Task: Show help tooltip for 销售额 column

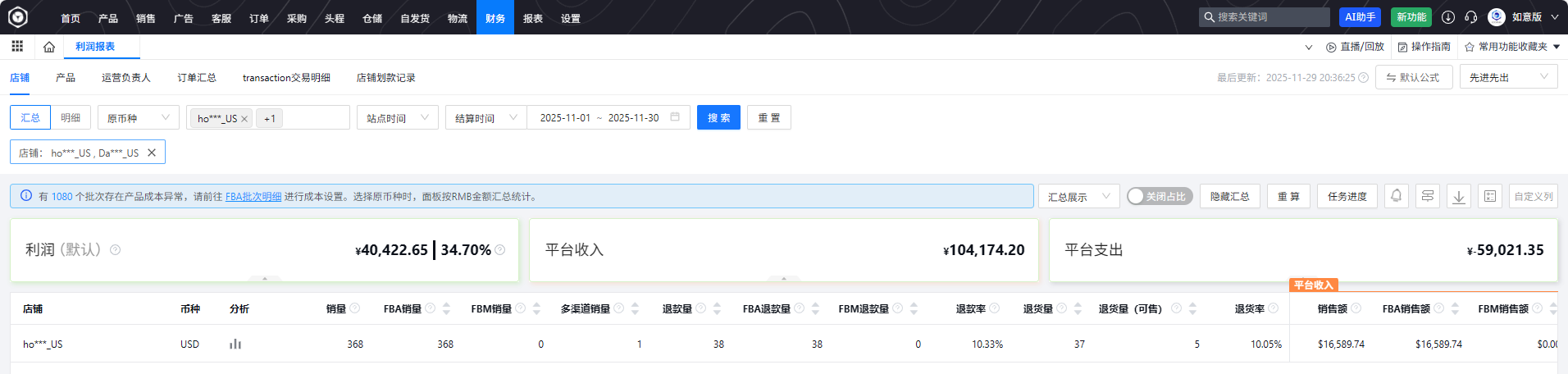Action: point(1356,308)
